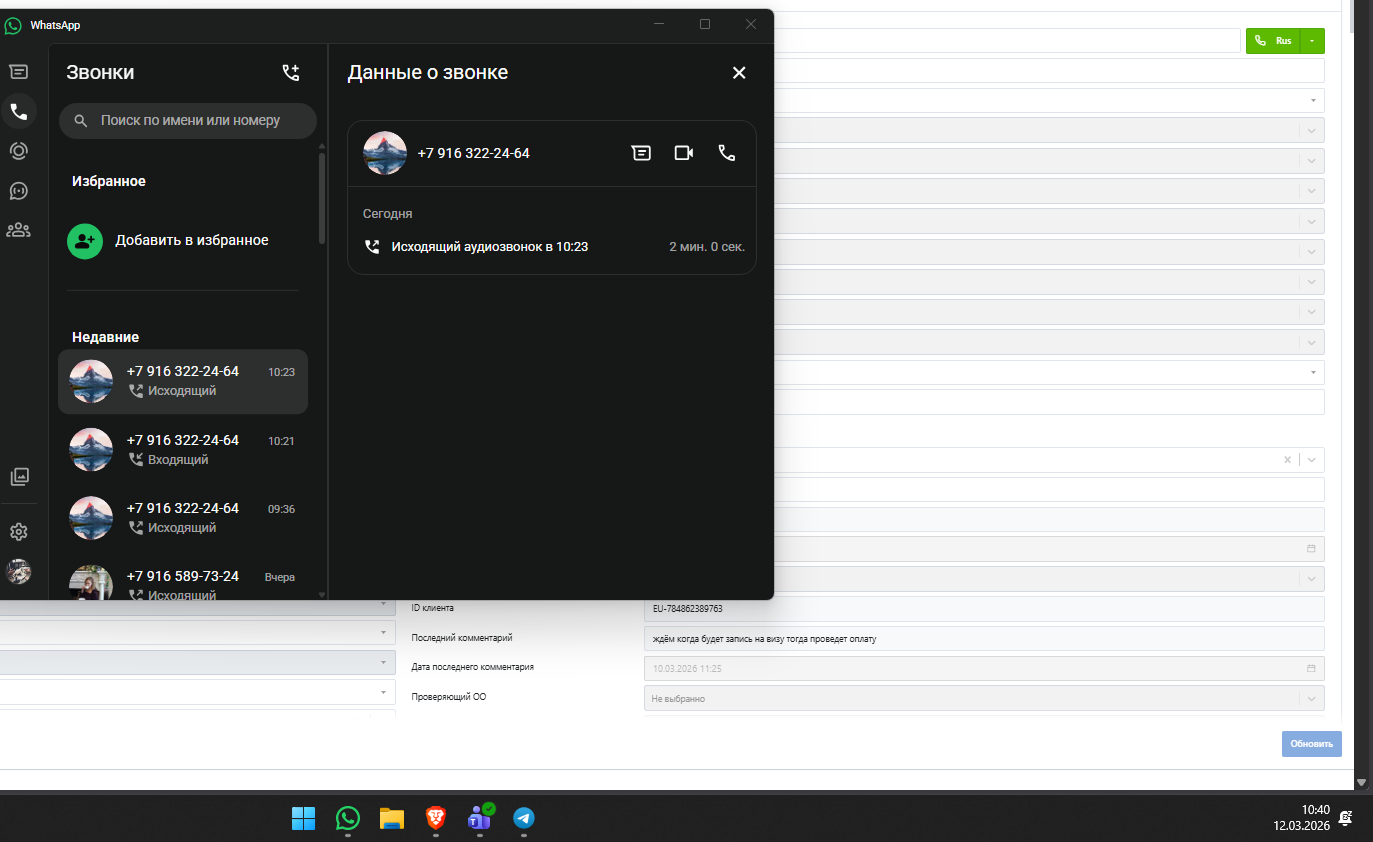
Task: Click green Rus call button in CRM
Action: pyautogui.click(x=1273, y=41)
